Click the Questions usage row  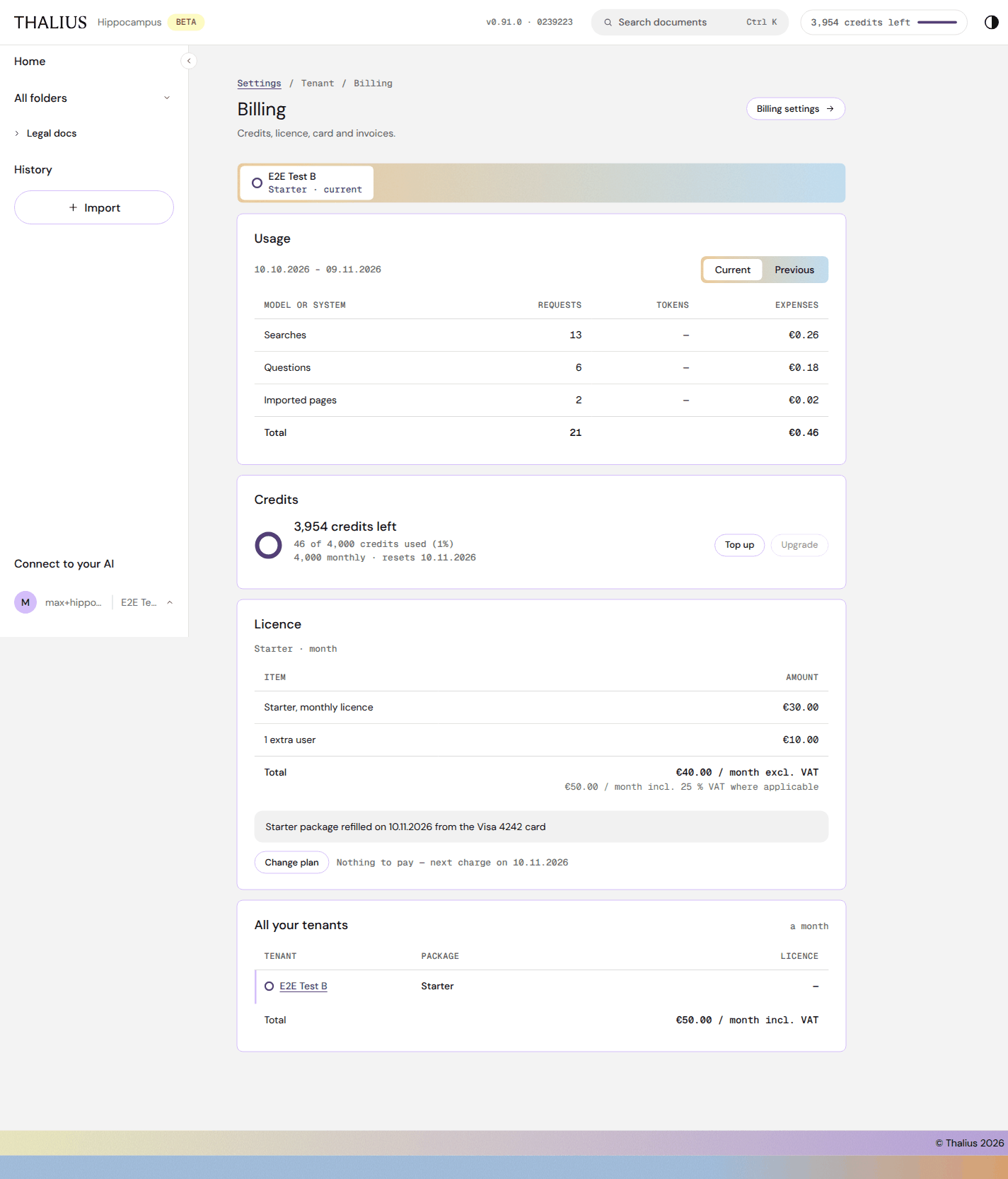541,368
